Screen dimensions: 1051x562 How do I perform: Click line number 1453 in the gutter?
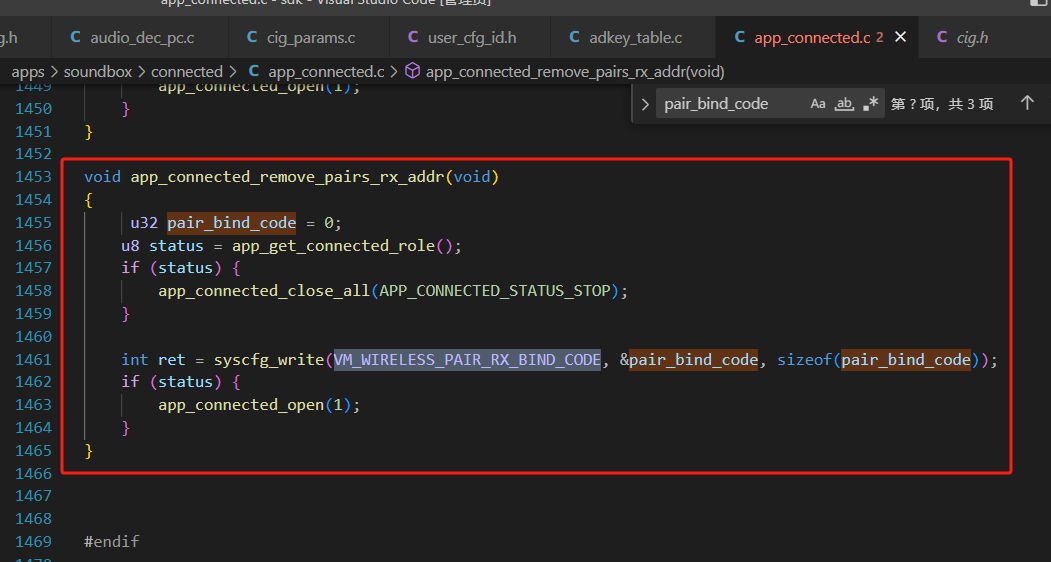click(34, 177)
